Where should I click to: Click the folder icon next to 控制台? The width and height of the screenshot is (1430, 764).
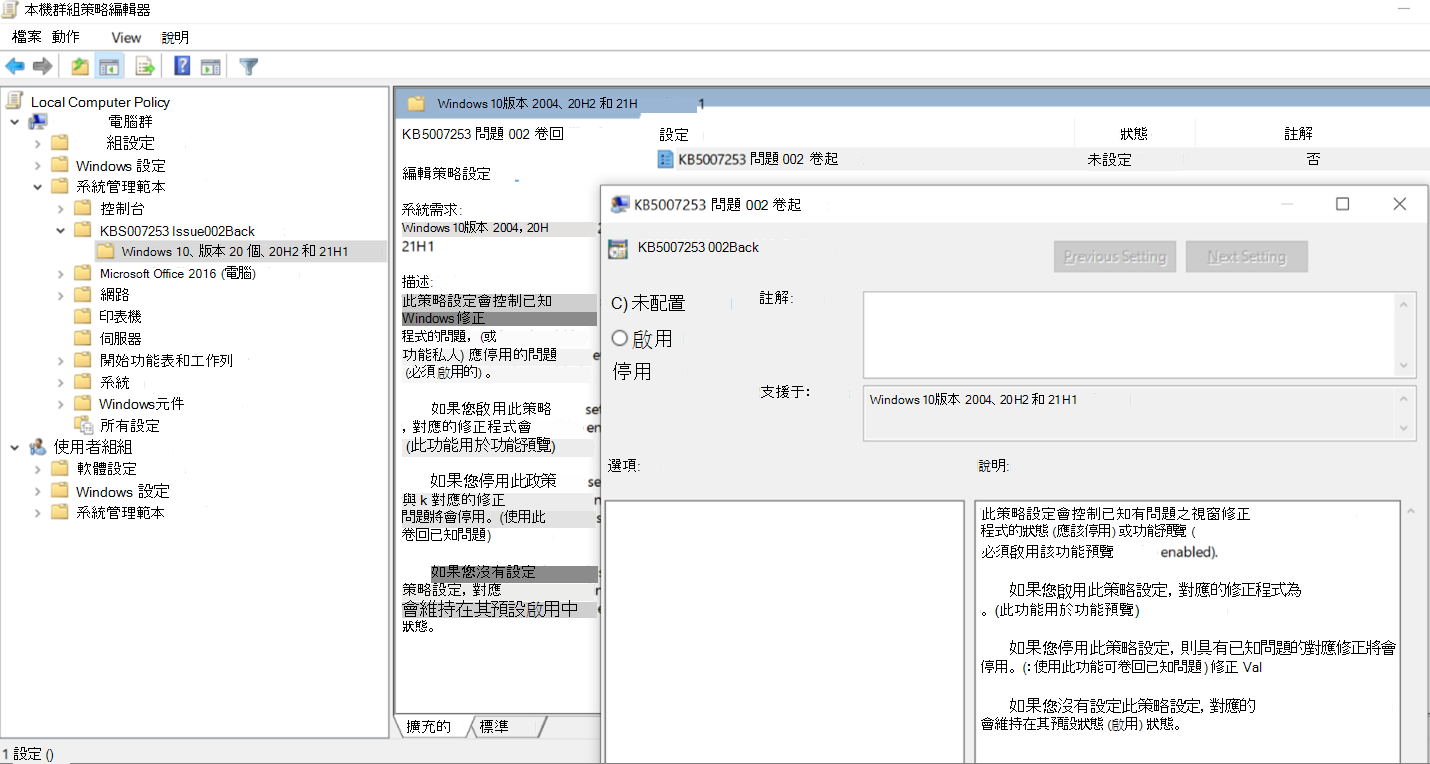click(83, 209)
